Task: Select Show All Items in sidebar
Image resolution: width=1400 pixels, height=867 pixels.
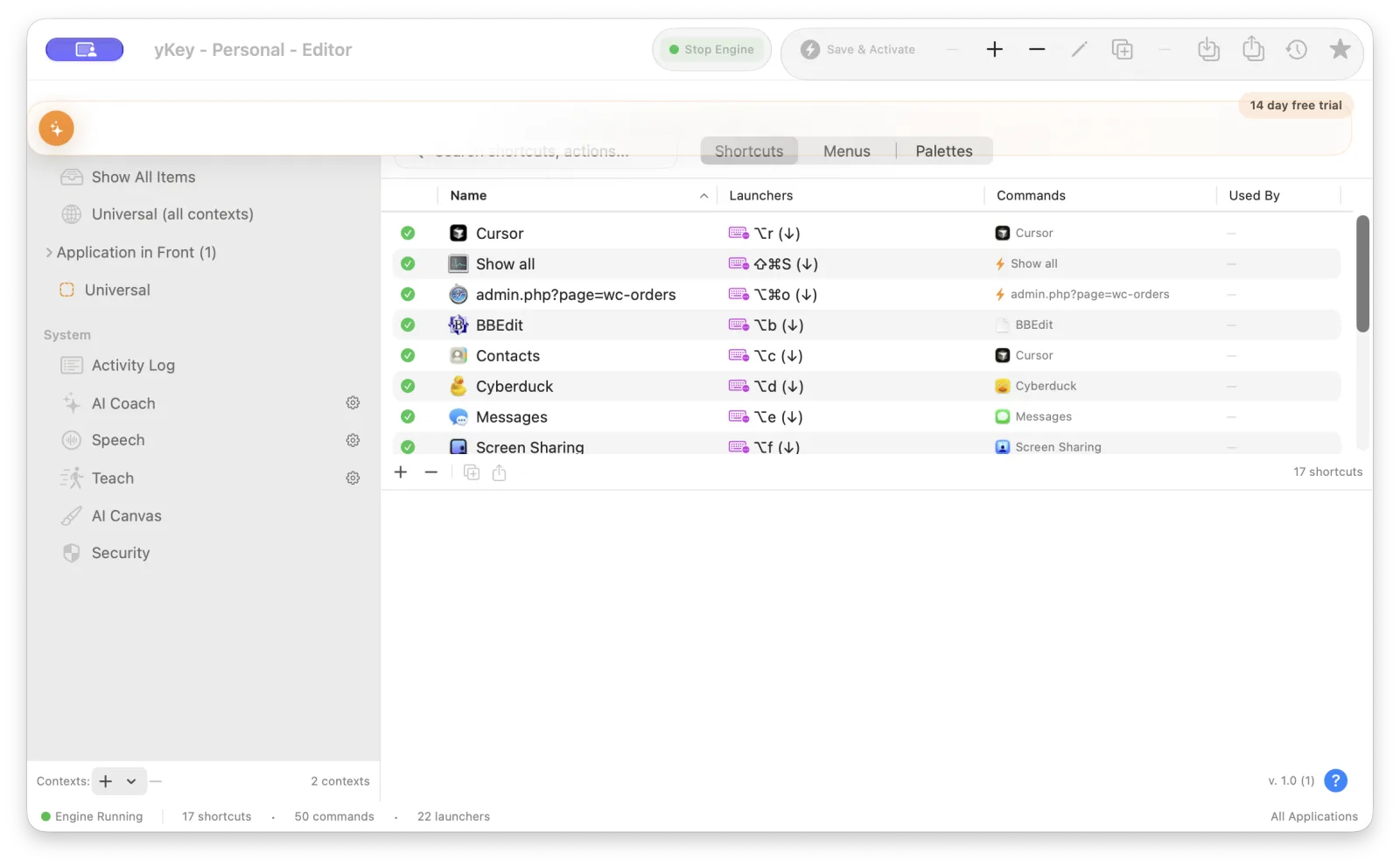Action: (143, 178)
